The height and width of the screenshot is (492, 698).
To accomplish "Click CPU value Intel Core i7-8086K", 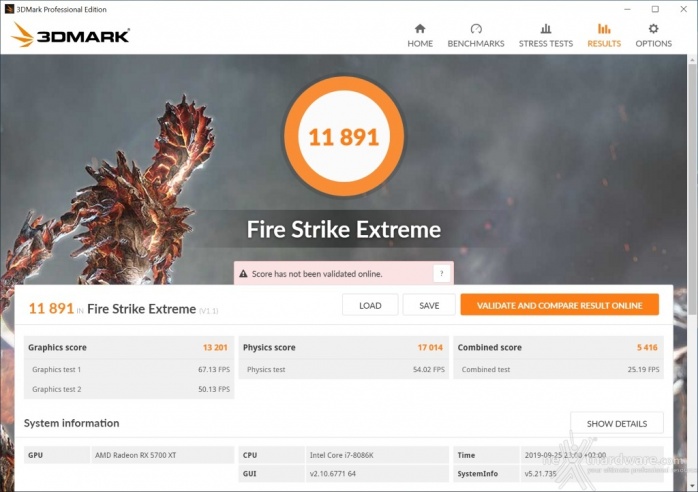I will (x=341, y=455).
